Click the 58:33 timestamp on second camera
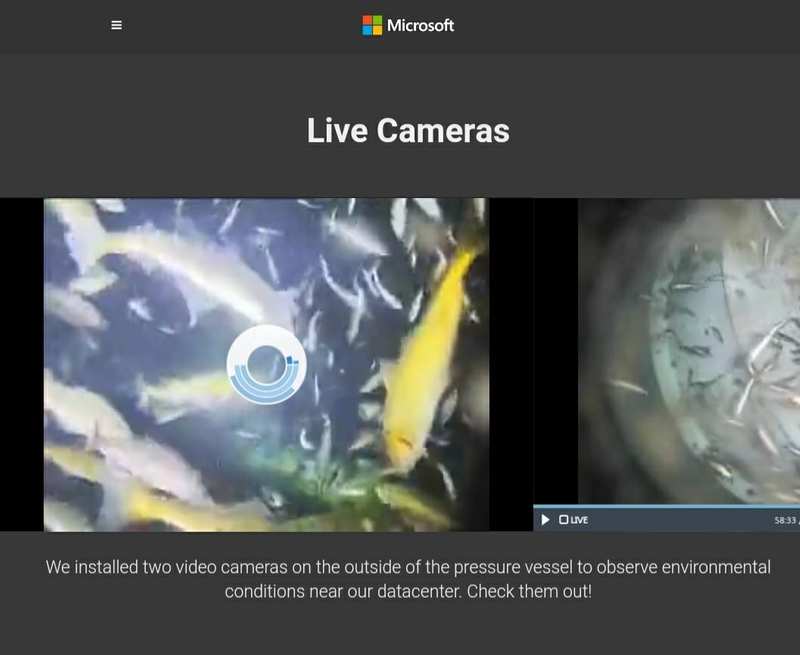Image resolution: width=800 pixels, height=655 pixels. tap(786, 520)
